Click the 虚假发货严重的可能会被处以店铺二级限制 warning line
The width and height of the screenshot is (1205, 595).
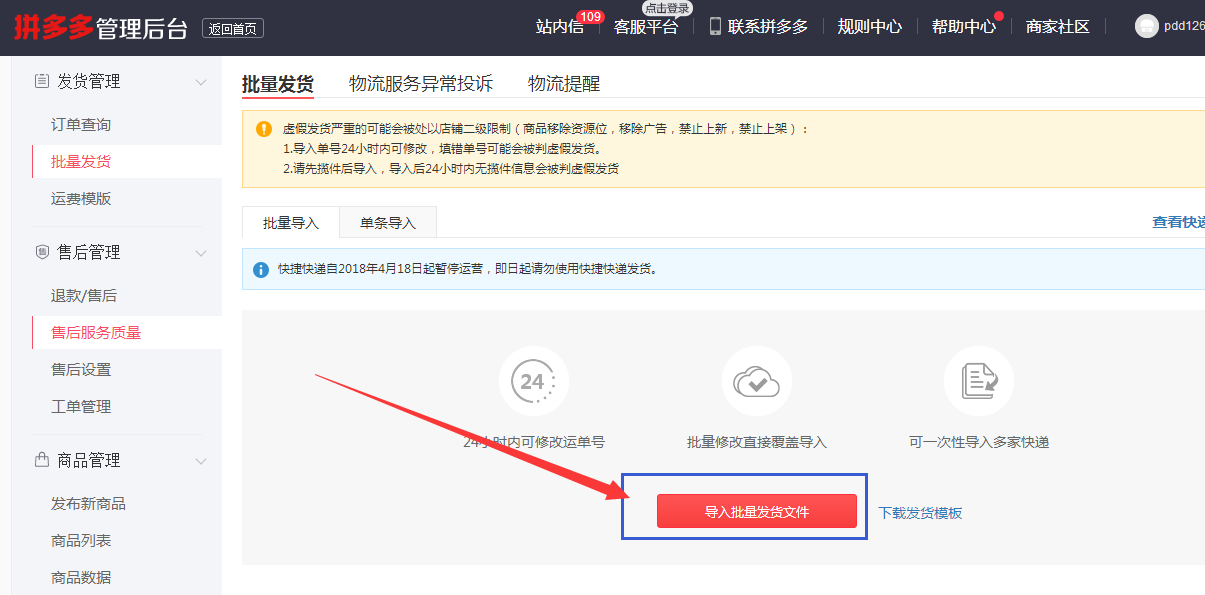point(546,129)
